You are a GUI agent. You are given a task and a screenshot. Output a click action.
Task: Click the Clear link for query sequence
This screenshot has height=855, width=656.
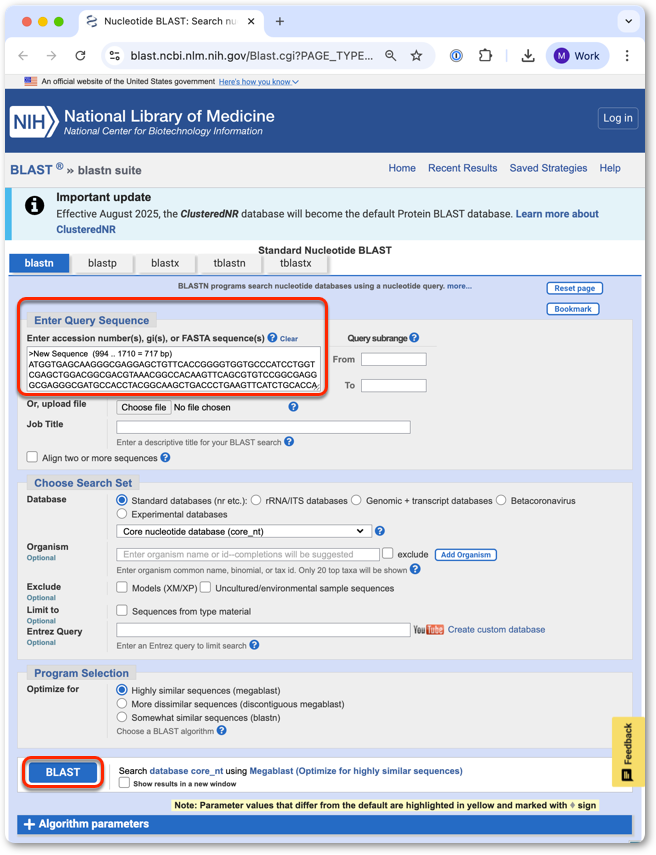289,339
